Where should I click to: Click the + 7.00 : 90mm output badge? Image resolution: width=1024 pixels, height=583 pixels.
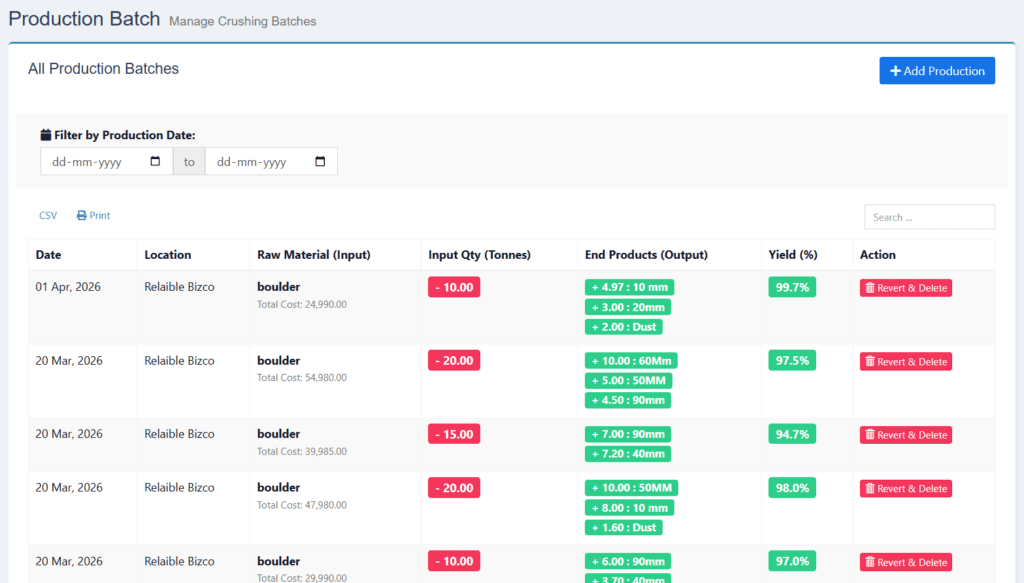(x=628, y=434)
